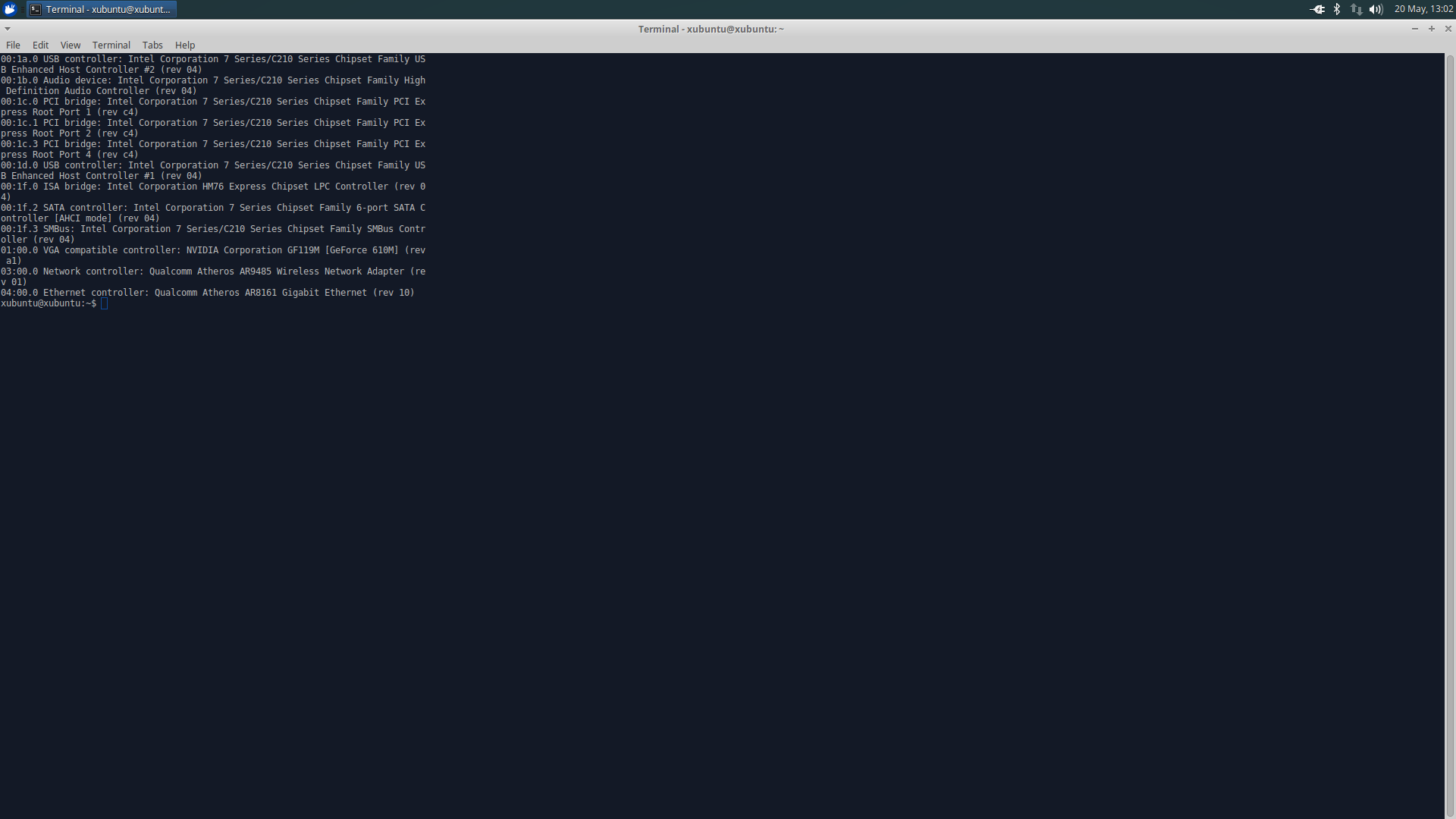The width and height of the screenshot is (1456, 819).
Task: Open the Bluetooth tray icon
Action: tap(1337, 9)
